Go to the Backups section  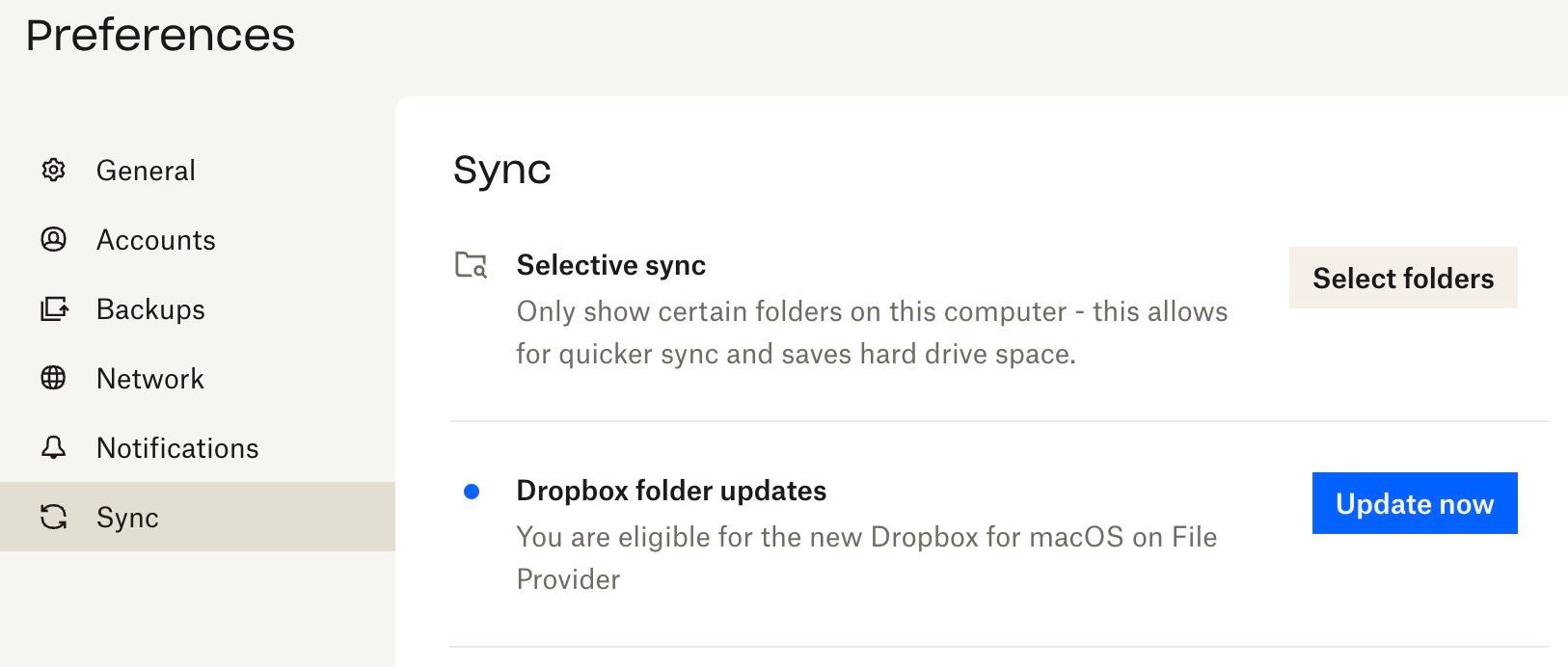pyautogui.click(x=150, y=309)
